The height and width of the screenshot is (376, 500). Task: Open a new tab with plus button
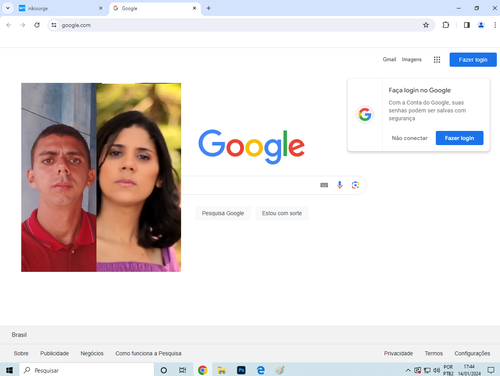click(x=208, y=8)
